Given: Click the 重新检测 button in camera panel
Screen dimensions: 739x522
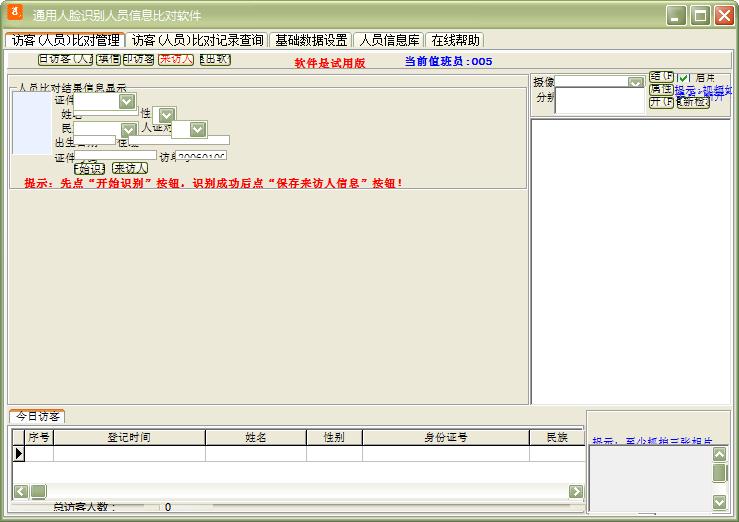Looking at the screenshot, I should [x=693, y=102].
